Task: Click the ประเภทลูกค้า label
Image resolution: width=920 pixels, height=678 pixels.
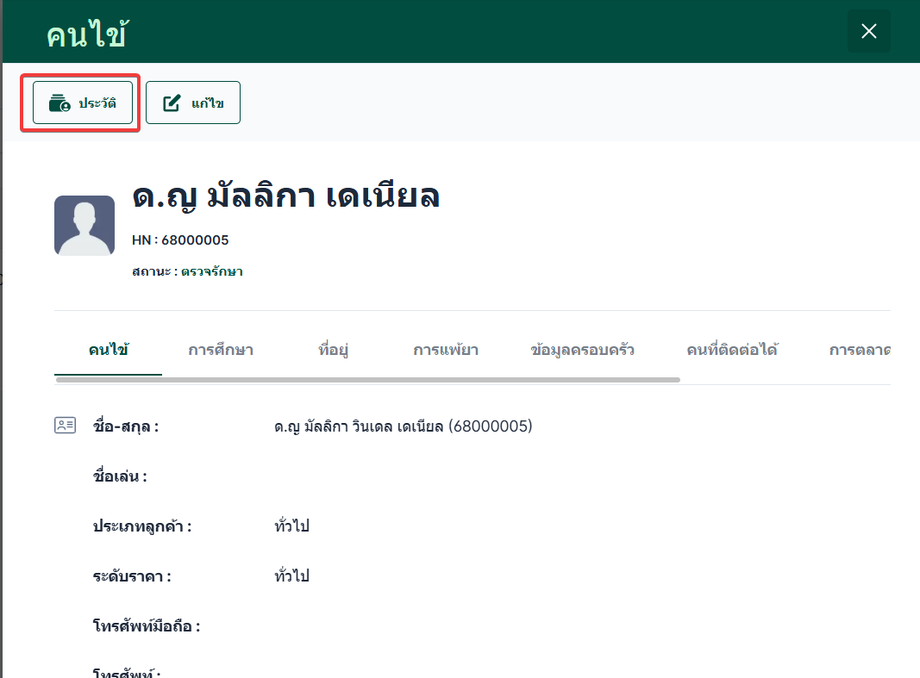Action: pos(142,526)
